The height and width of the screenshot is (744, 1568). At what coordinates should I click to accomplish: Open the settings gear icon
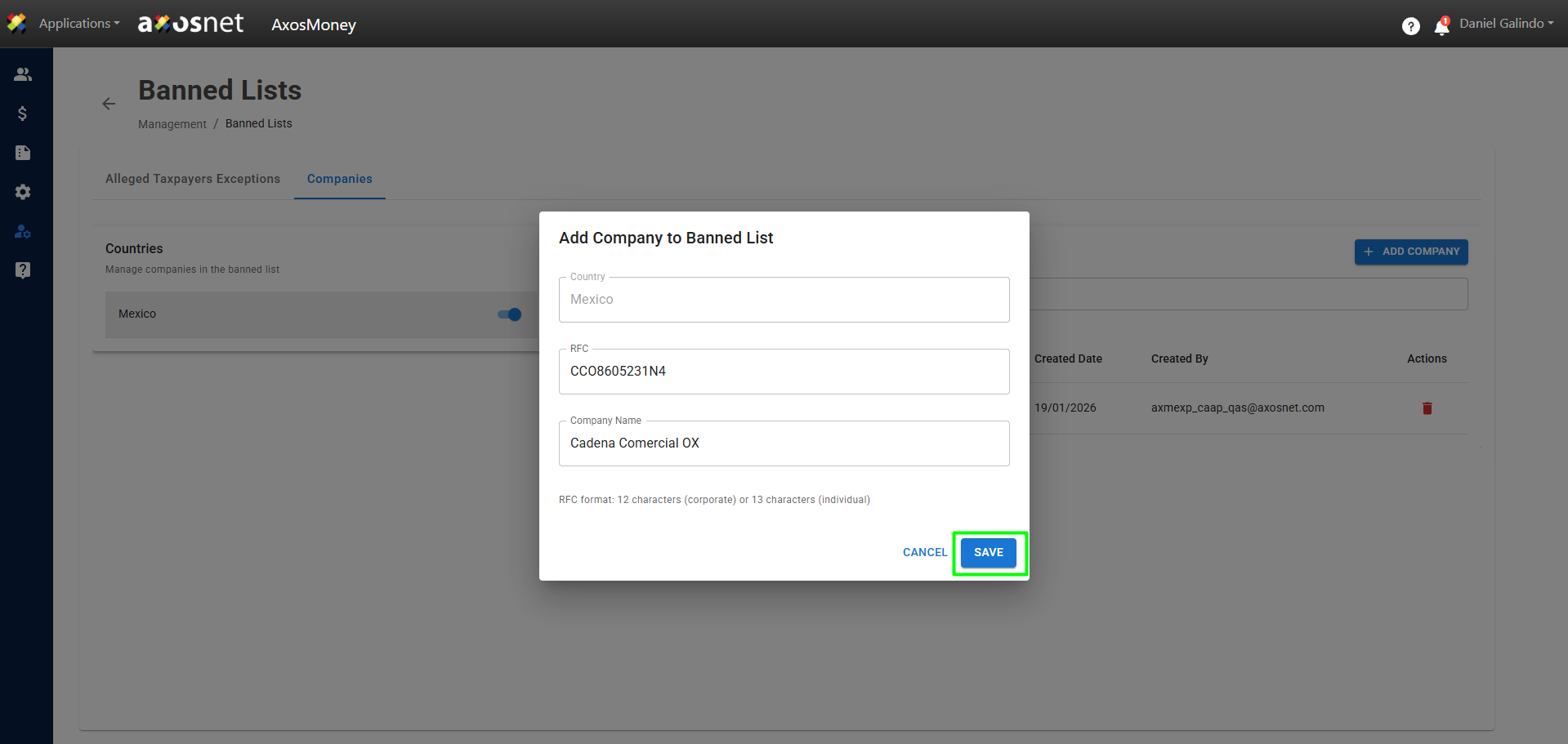click(x=23, y=192)
